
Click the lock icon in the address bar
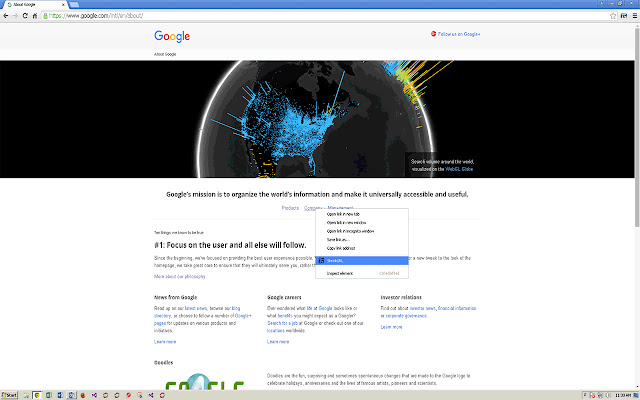pyautogui.click(x=45, y=16)
